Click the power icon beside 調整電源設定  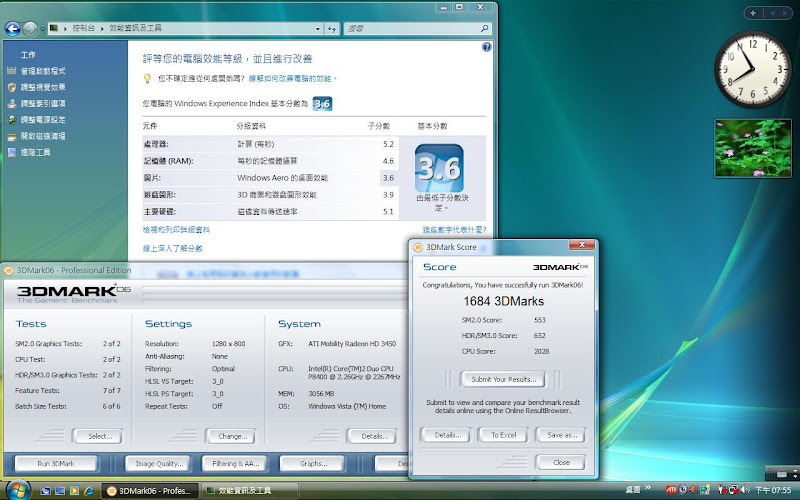12,120
